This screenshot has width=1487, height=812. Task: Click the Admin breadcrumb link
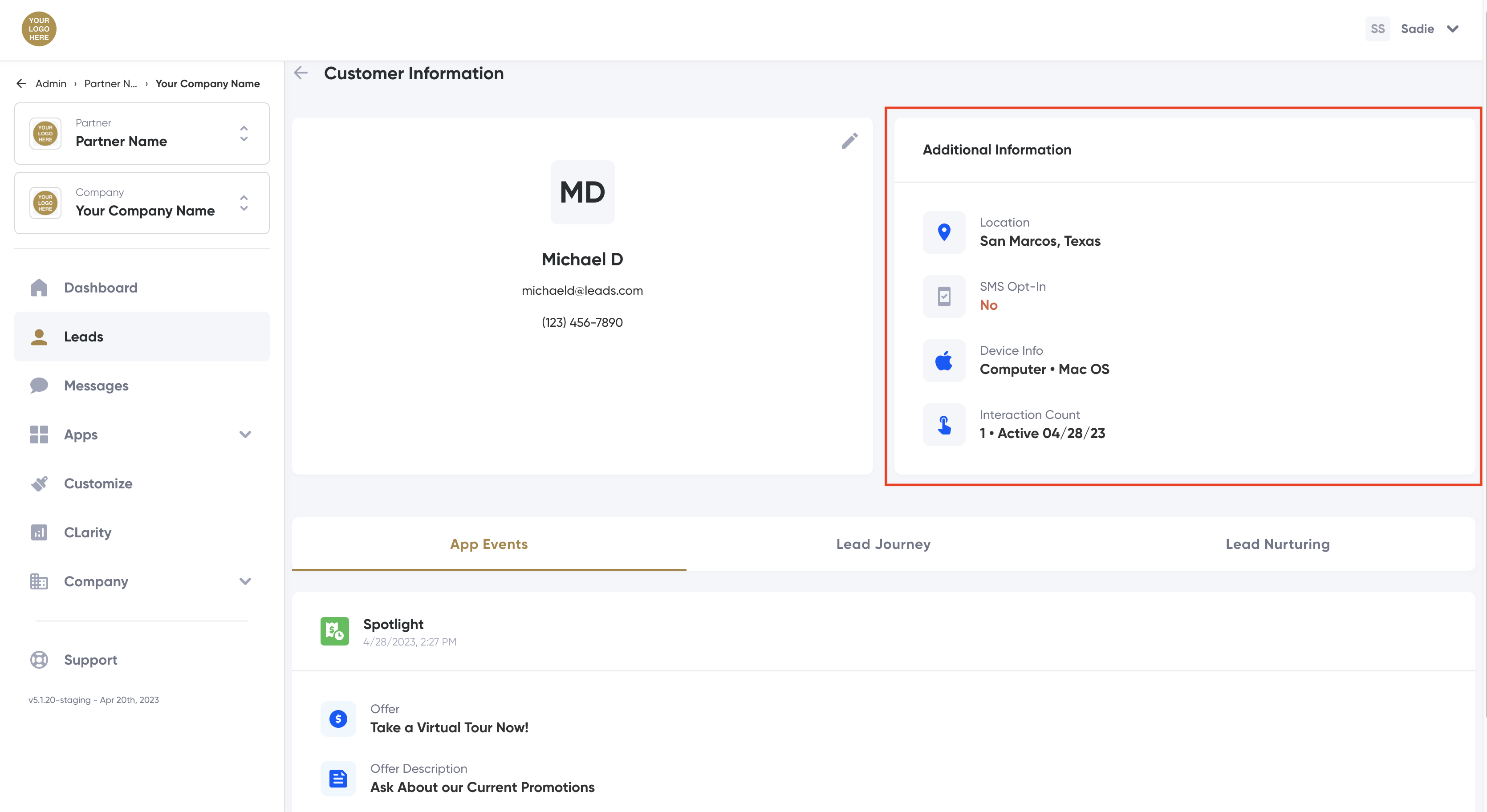pos(51,84)
